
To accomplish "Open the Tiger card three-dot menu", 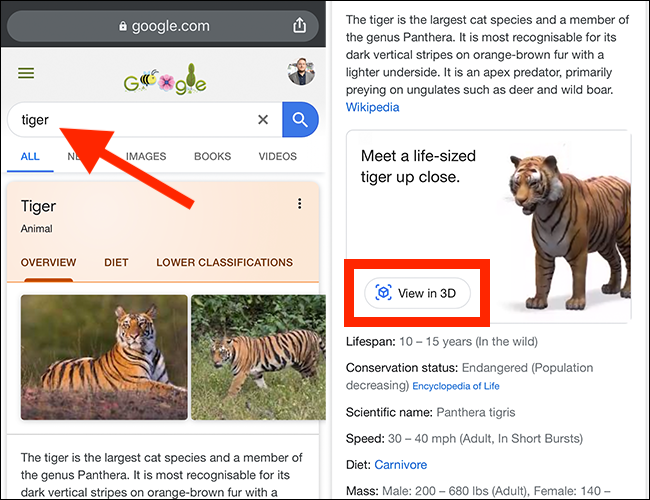I will tap(299, 205).
